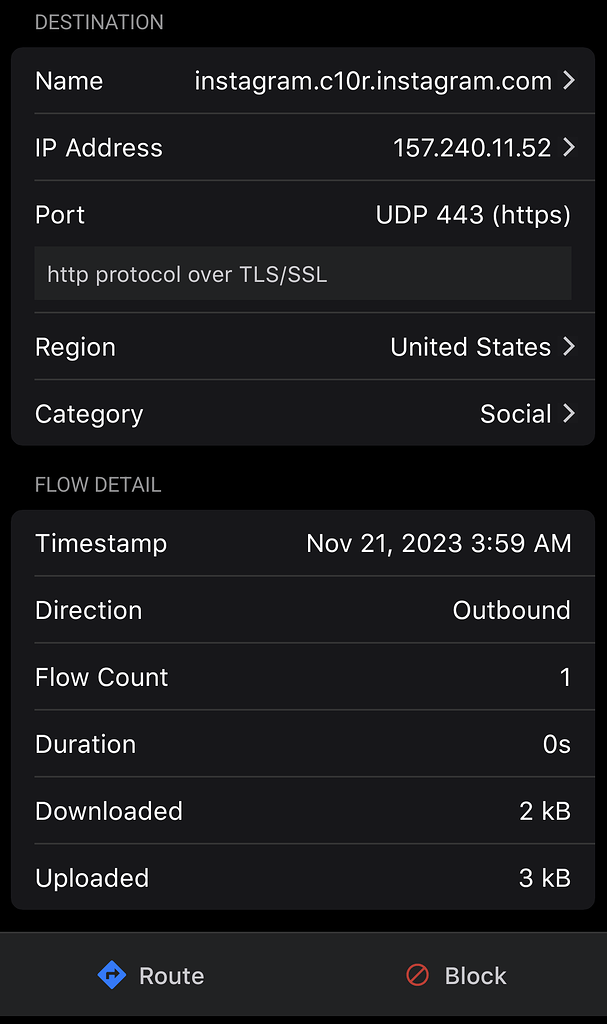The height and width of the screenshot is (1024, 607).
Task: Open the Social category chevron
Action: coord(570,413)
